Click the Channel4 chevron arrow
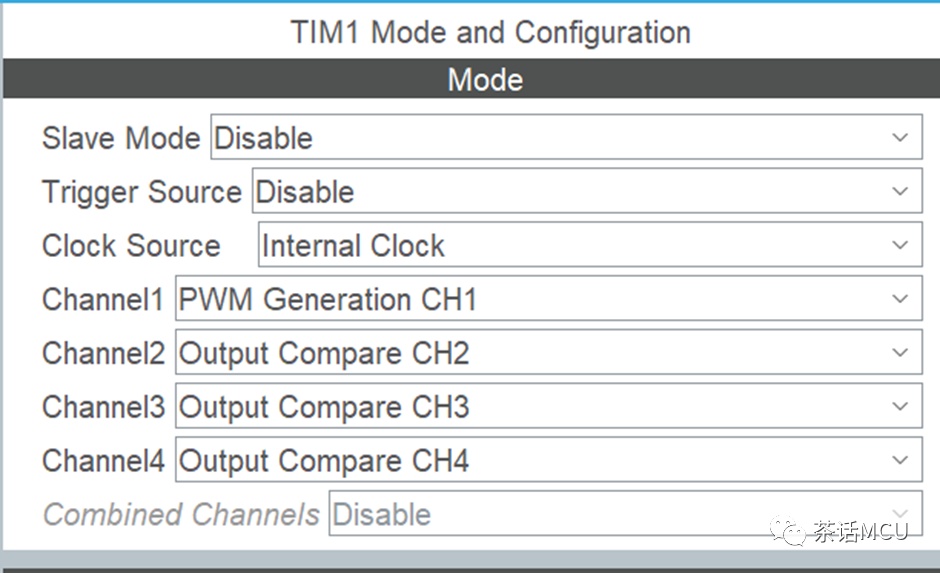940x573 pixels. pos(900,460)
